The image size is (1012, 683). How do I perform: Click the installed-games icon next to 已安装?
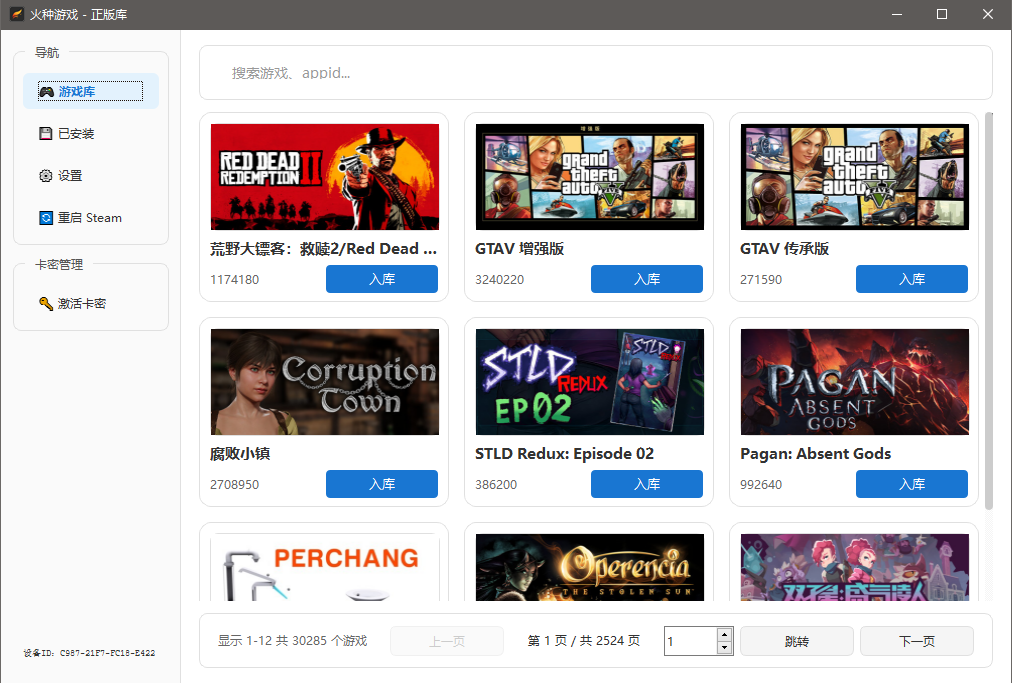click(x=45, y=132)
